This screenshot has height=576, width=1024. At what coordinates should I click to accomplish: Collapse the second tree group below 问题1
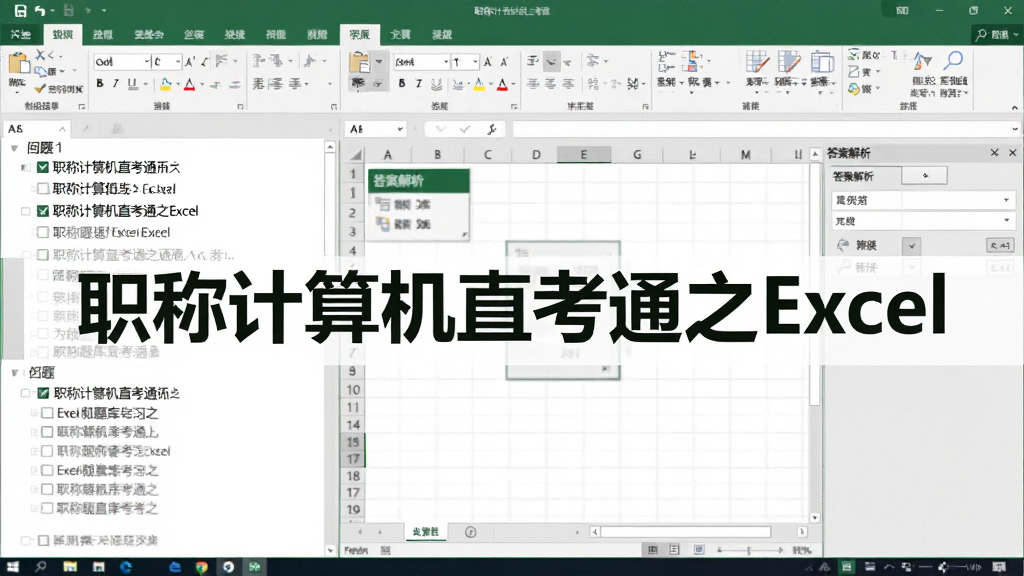(14, 373)
